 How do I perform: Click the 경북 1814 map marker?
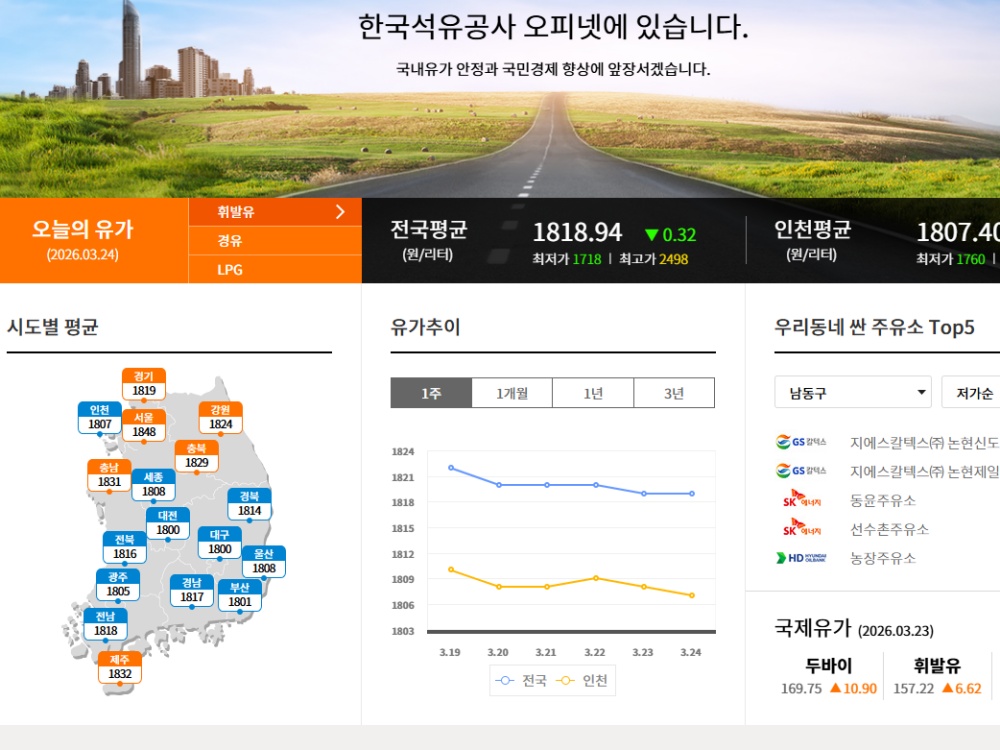coord(249,504)
